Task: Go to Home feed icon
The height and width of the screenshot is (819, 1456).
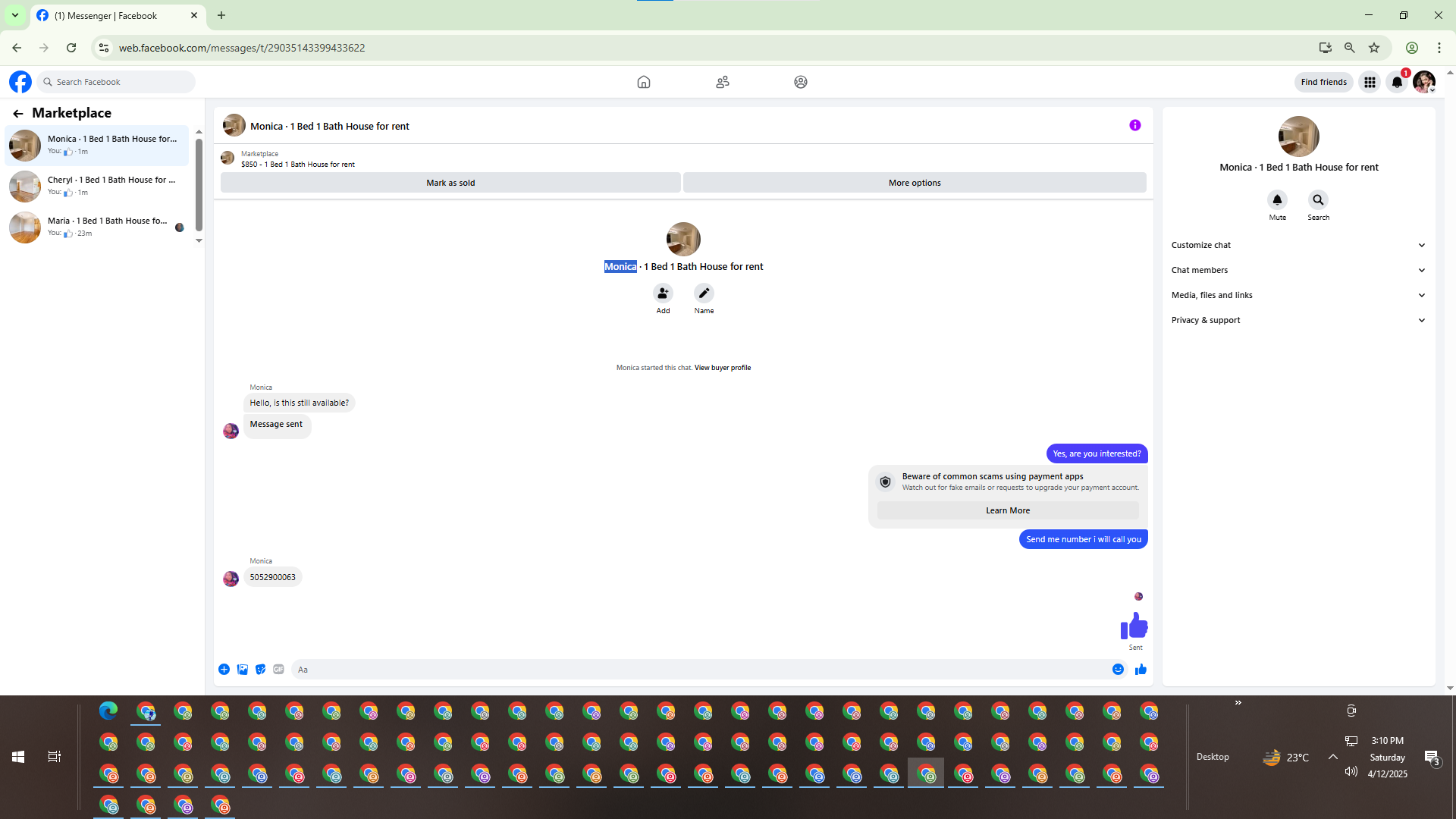Action: [644, 82]
